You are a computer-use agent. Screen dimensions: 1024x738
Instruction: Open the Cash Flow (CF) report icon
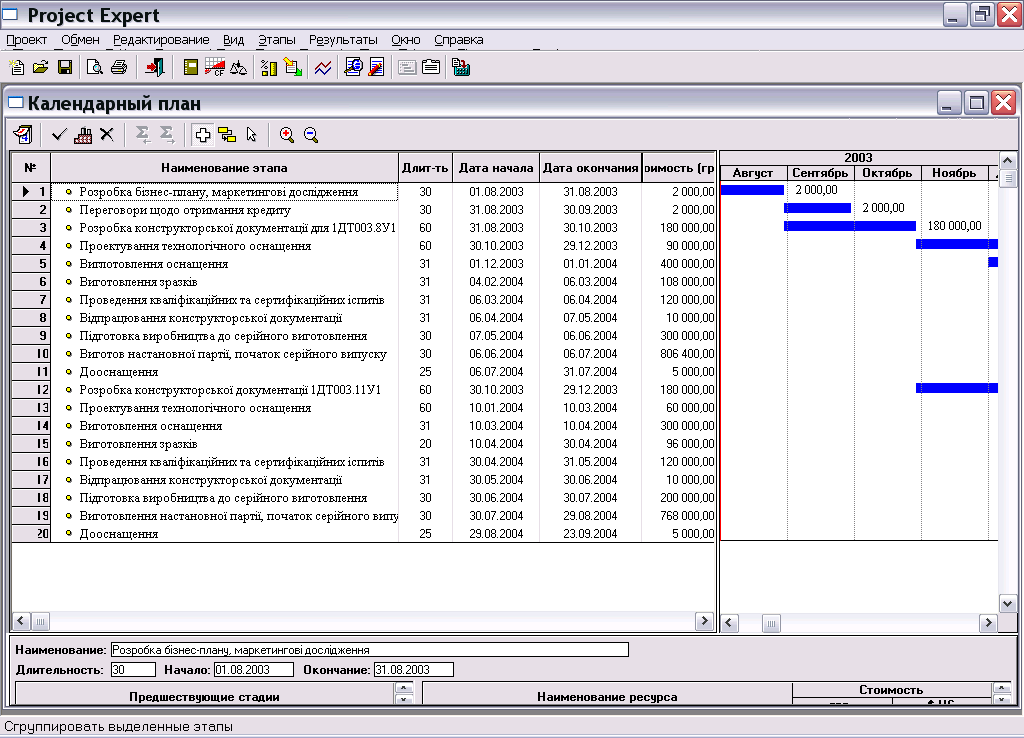(x=214, y=67)
